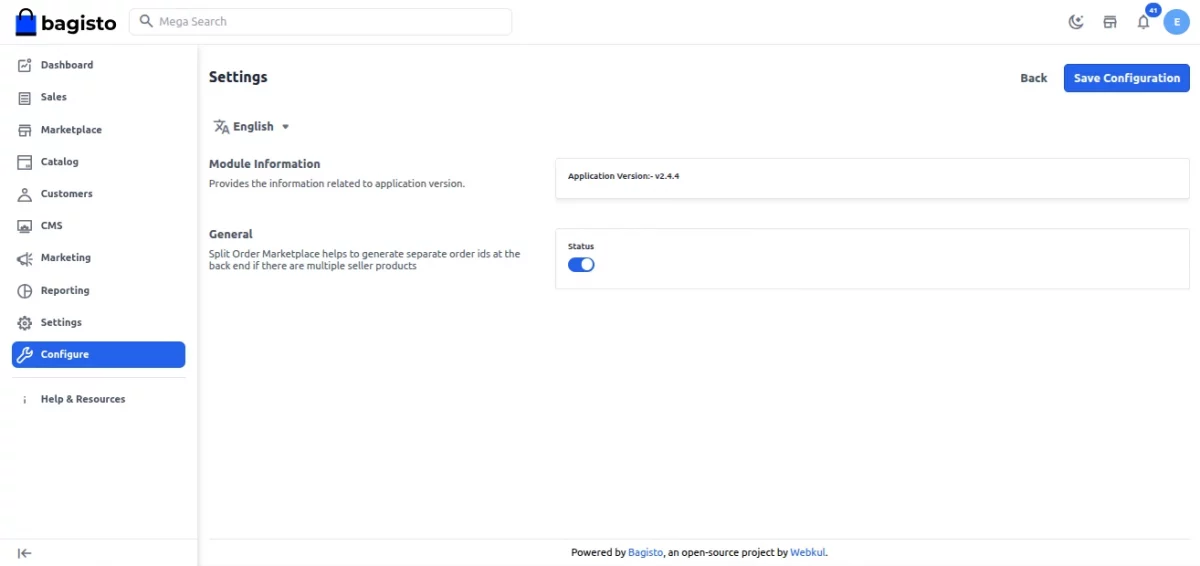
Task: Click the 'Module Information' heading
Action: click(x=265, y=164)
